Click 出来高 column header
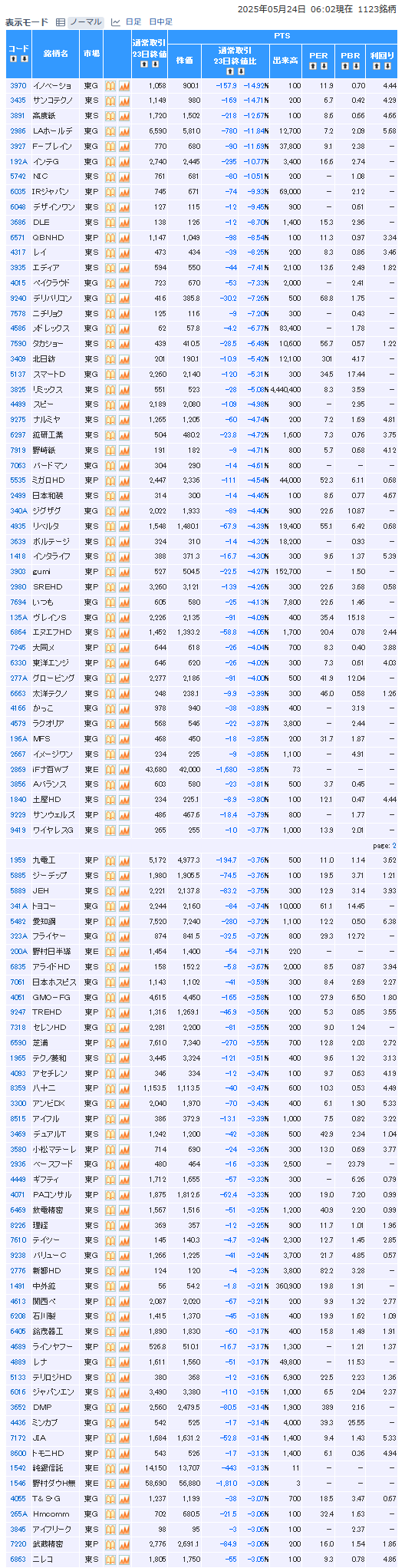Image resolution: width=405 pixels, height=1568 pixels. pyautogui.click(x=285, y=60)
